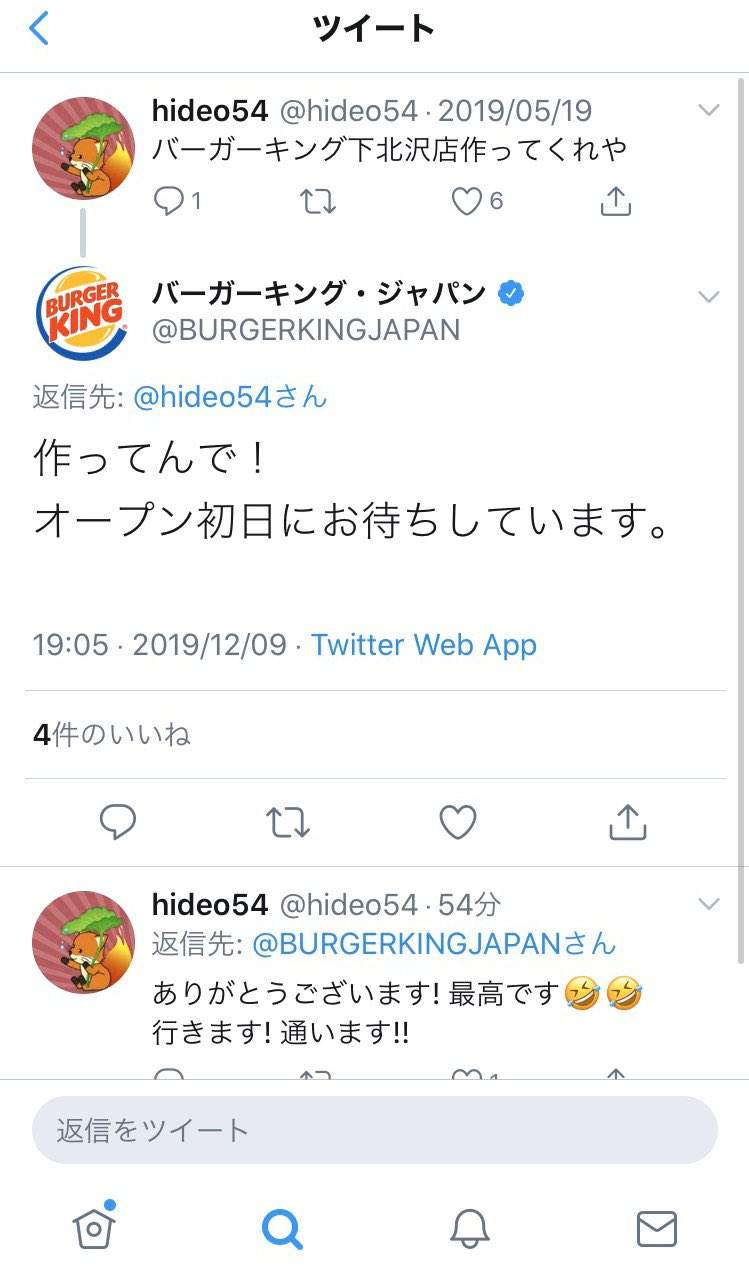Tap the back arrow in the header
749x1278 pixels.
tap(39, 29)
